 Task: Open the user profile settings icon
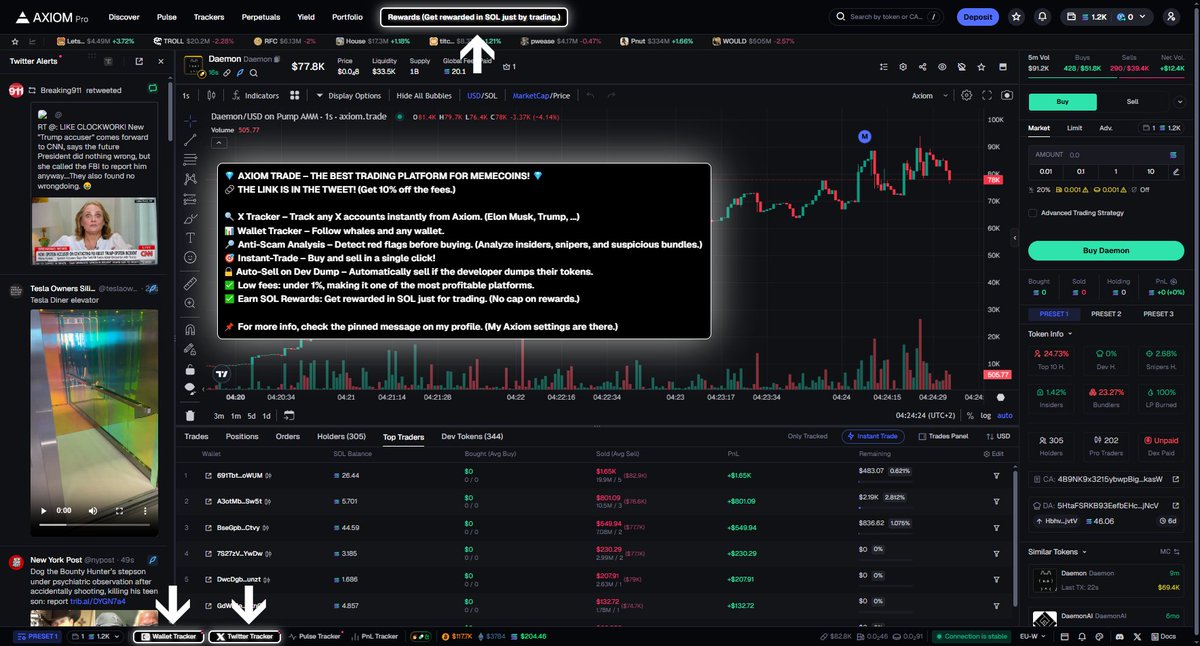[x=1172, y=17]
